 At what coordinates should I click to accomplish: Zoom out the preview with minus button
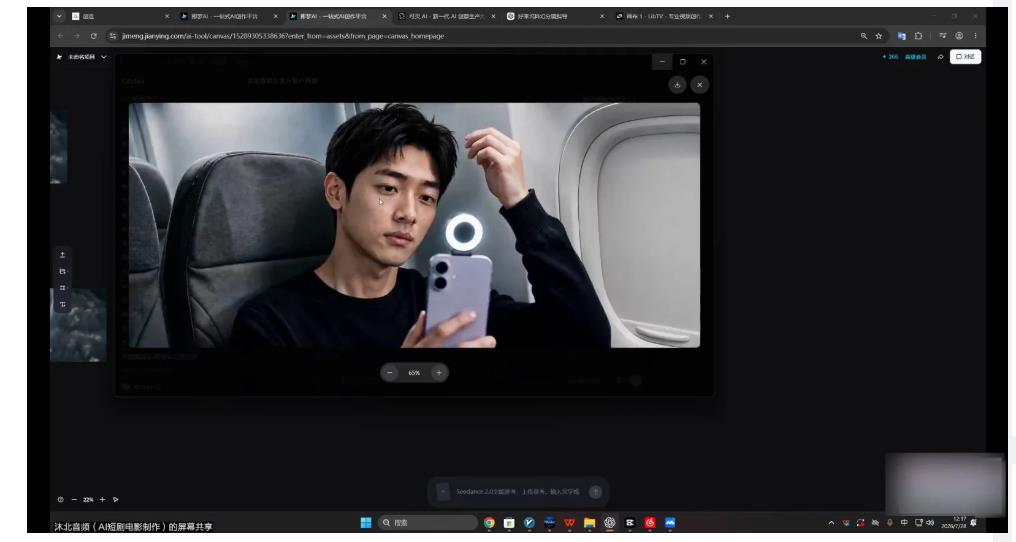tap(389, 373)
